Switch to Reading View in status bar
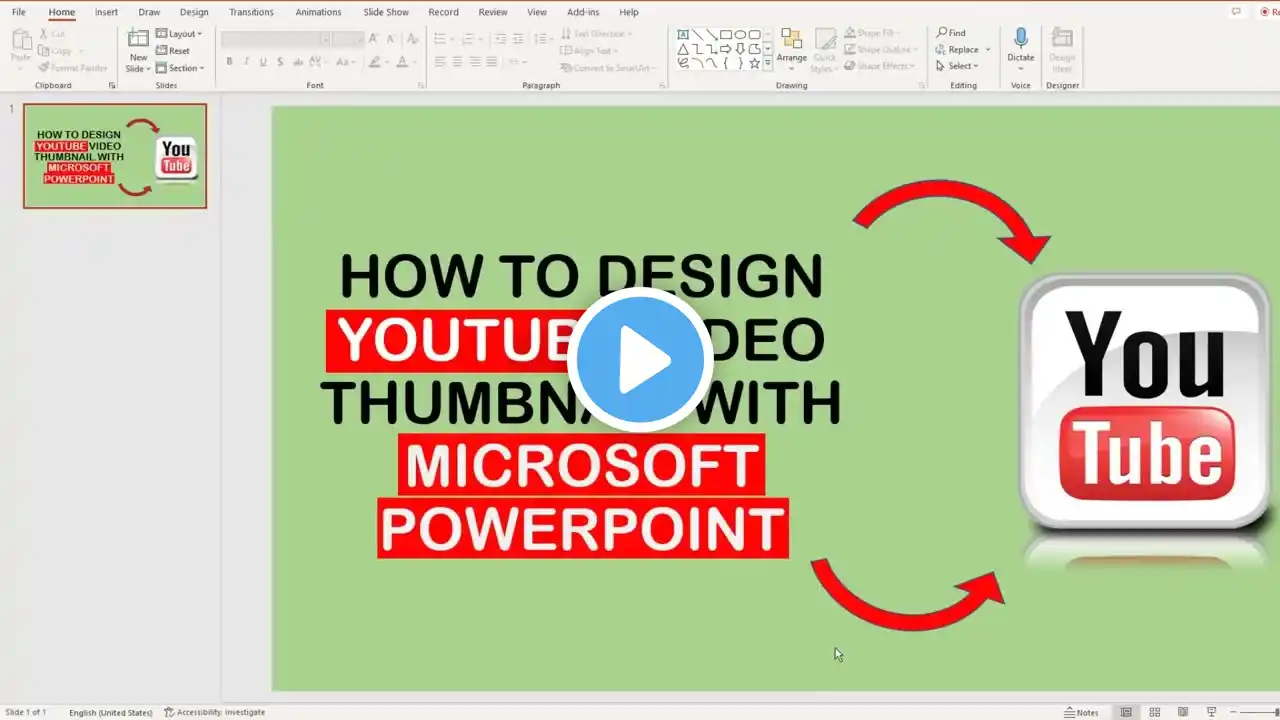 coord(1183,712)
